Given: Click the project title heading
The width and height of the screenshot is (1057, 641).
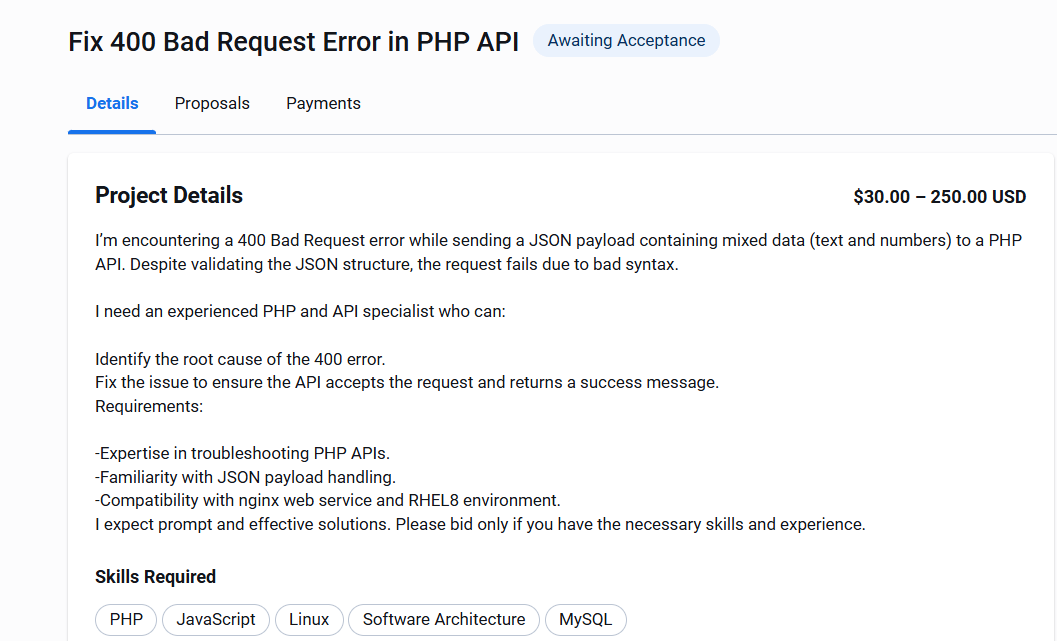Looking at the screenshot, I should [x=293, y=43].
